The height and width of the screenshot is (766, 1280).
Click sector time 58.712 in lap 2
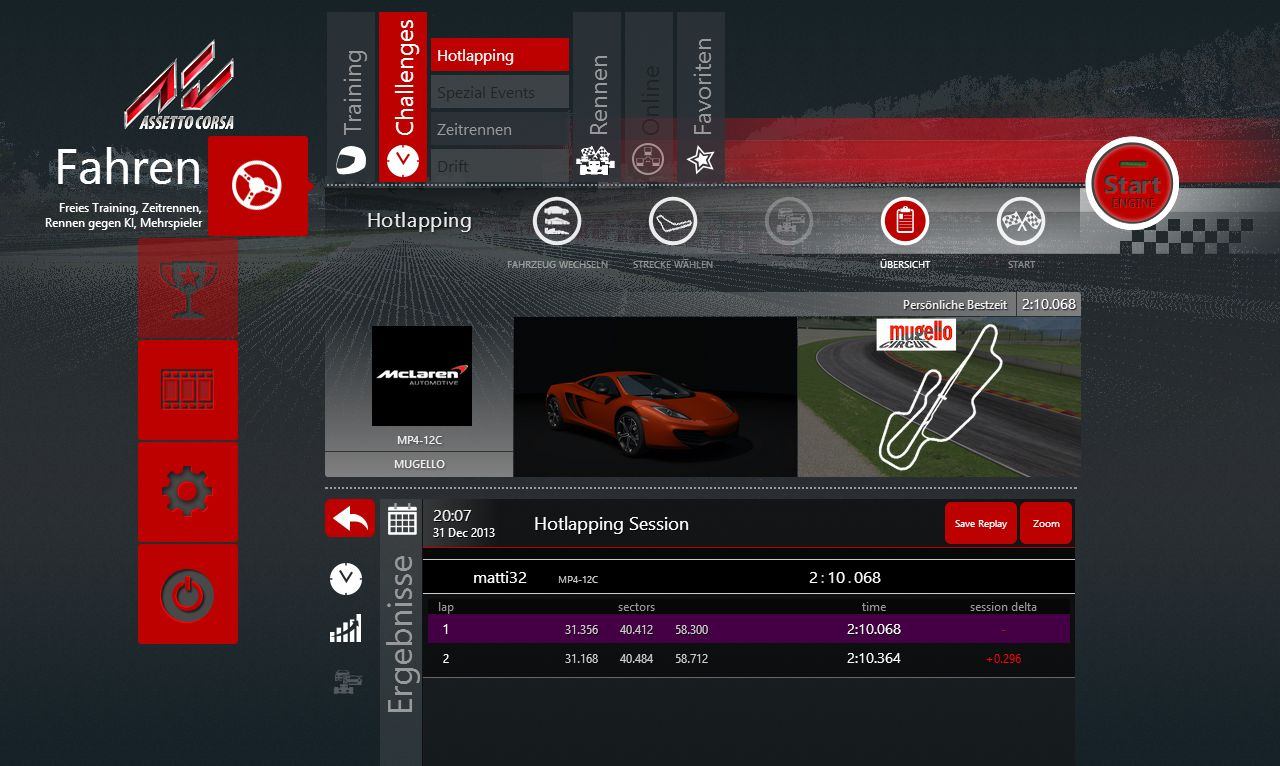coord(691,659)
